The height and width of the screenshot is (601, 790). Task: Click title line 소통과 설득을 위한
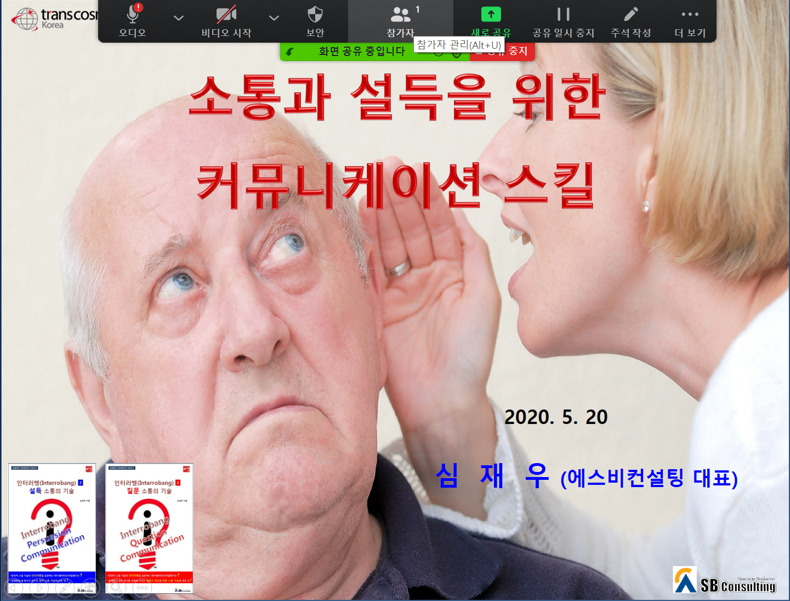pyautogui.click(x=397, y=98)
